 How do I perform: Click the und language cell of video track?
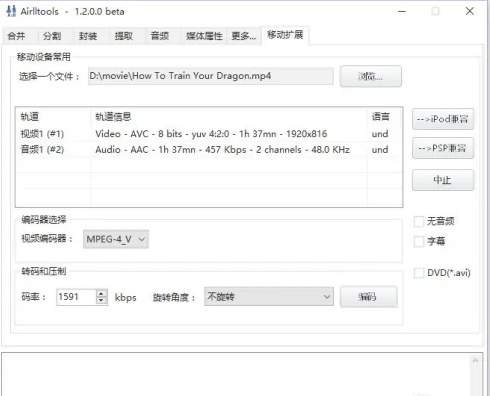[x=380, y=134]
